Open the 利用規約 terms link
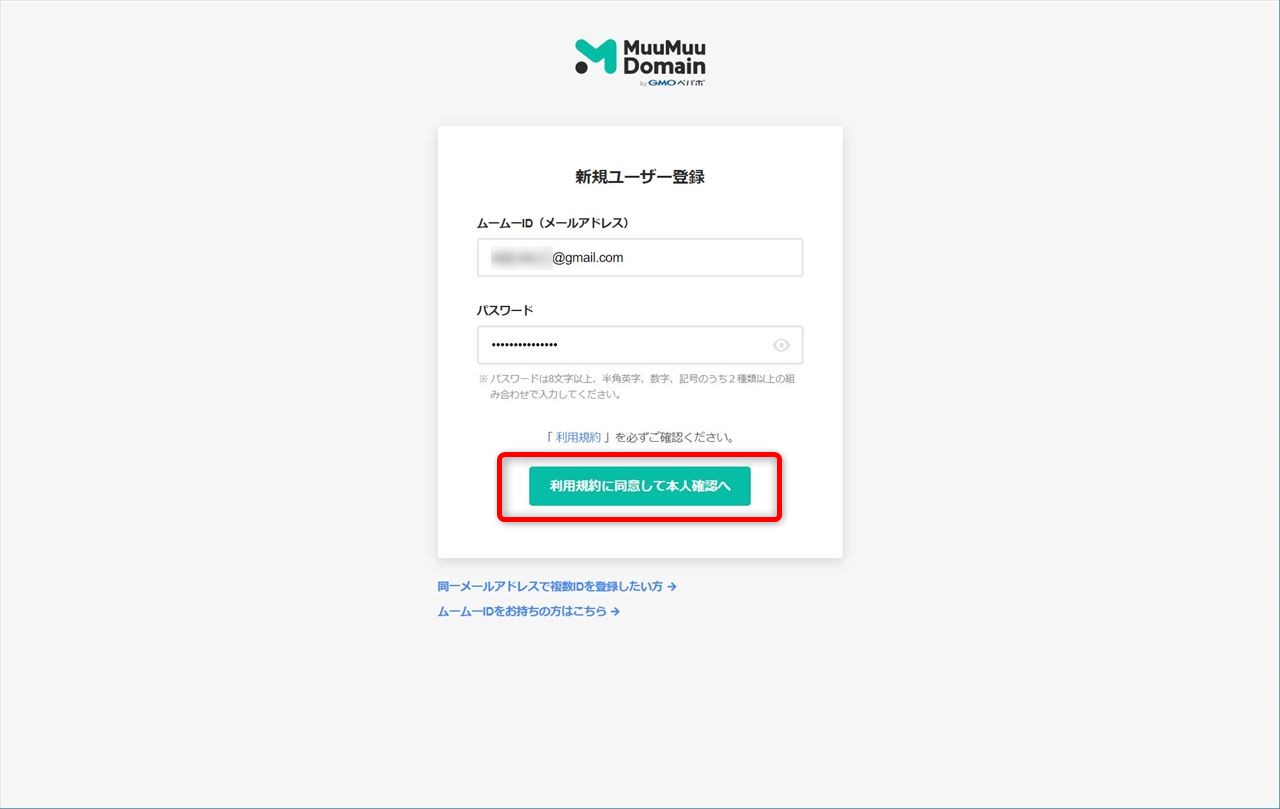1280x809 pixels. (578, 437)
